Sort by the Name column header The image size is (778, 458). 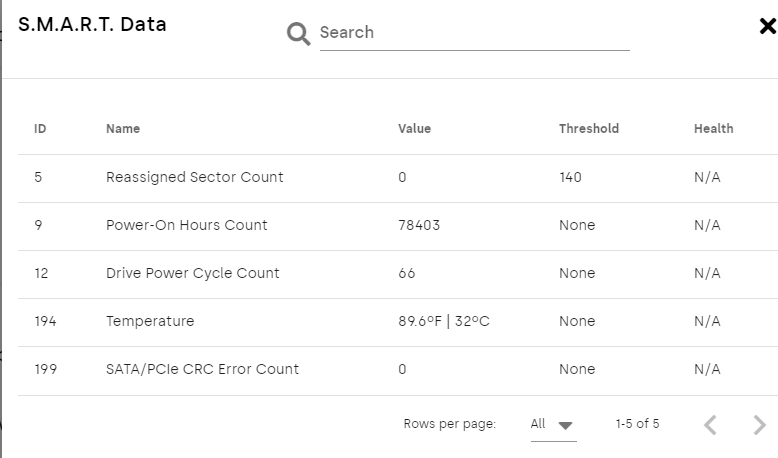pos(123,128)
